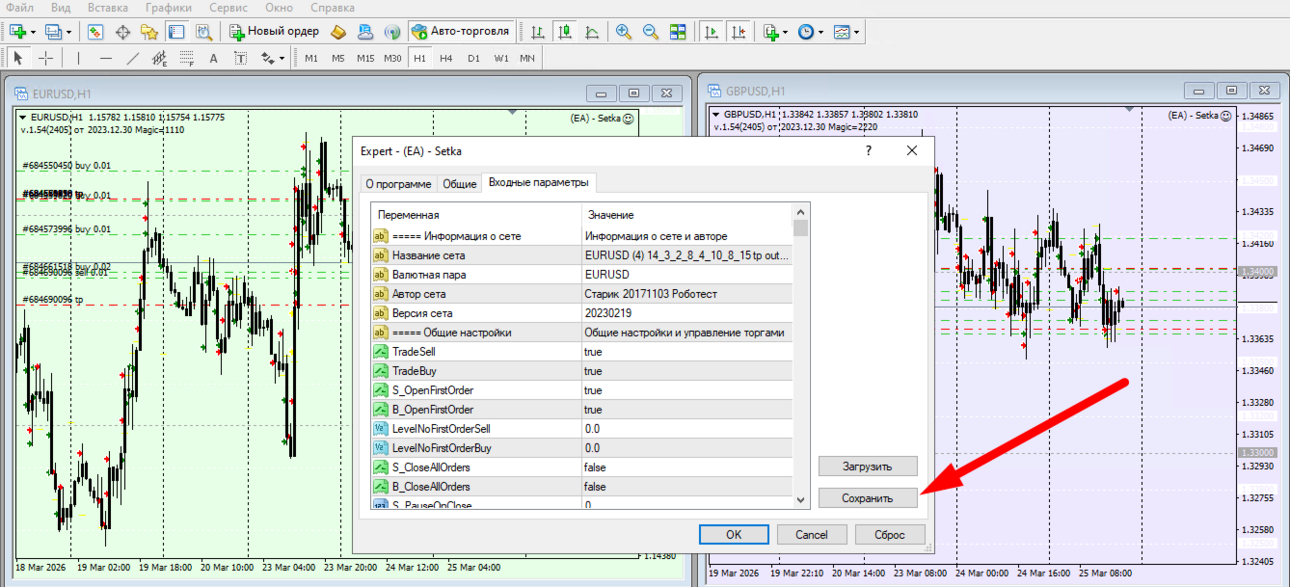Toggle the Авто-торговля button
This screenshot has height=587, width=1290.
(x=462, y=32)
